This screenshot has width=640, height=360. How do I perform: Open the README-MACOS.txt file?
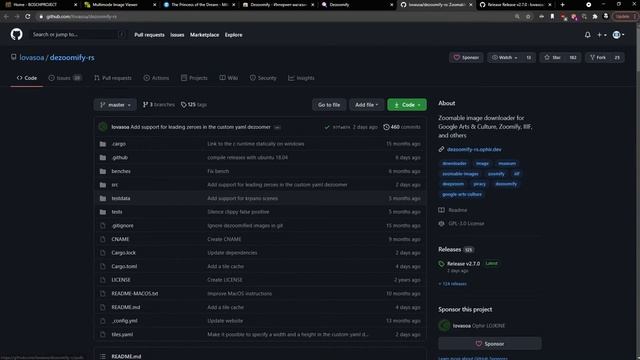tap(135, 293)
